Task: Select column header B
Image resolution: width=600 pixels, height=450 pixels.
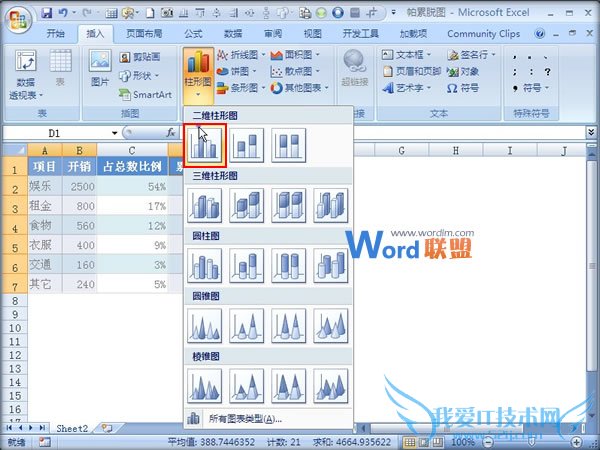Action: (x=79, y=151)
